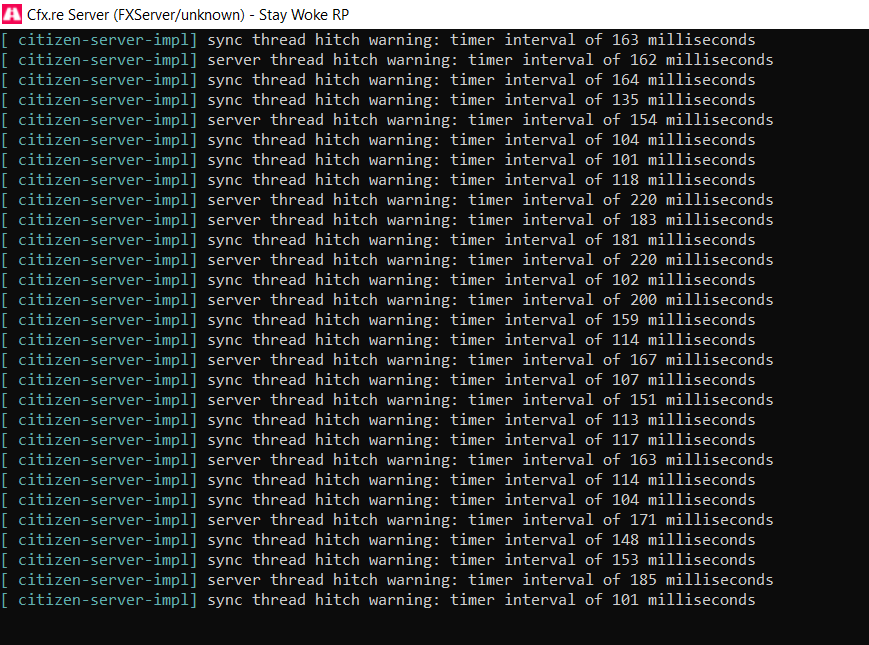Select the server thread warning of 154 milliseconds
869x645 pixels.
387,120
